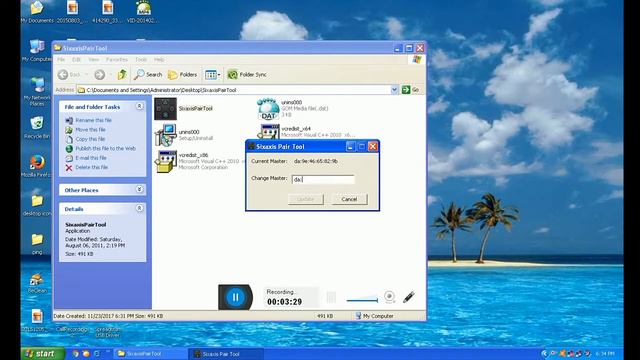Screen dimensions: 640x360
Task: Open the desktop icons folder on desktop
Action: pyautogui.click(x=37, y=204)
